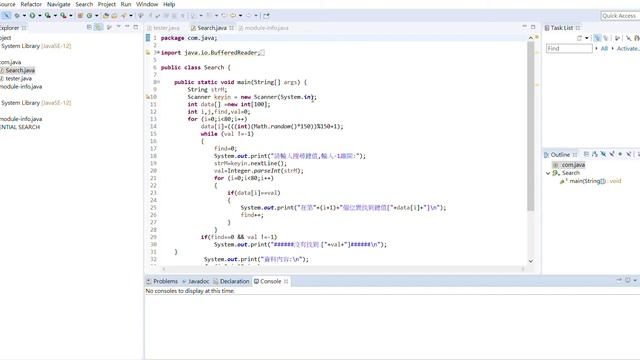640x360 pixels.
Task: Switch to the Javadoc tab
Action: pos(196,281)
